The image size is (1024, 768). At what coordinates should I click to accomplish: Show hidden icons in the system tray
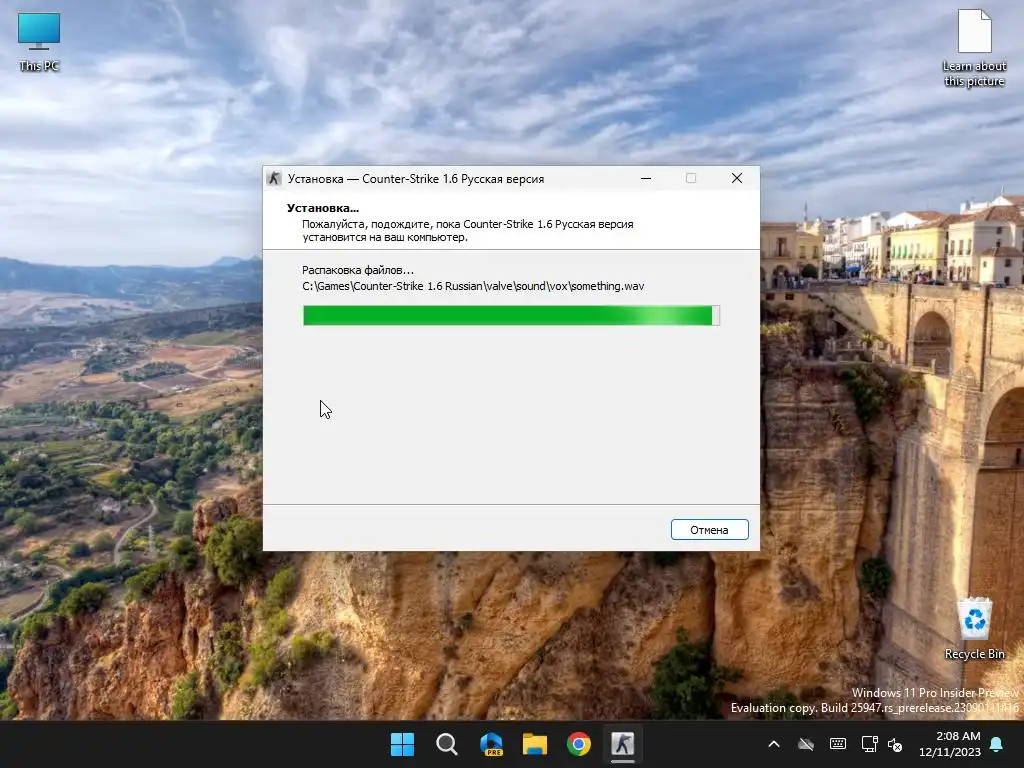[x=774, y=744]
